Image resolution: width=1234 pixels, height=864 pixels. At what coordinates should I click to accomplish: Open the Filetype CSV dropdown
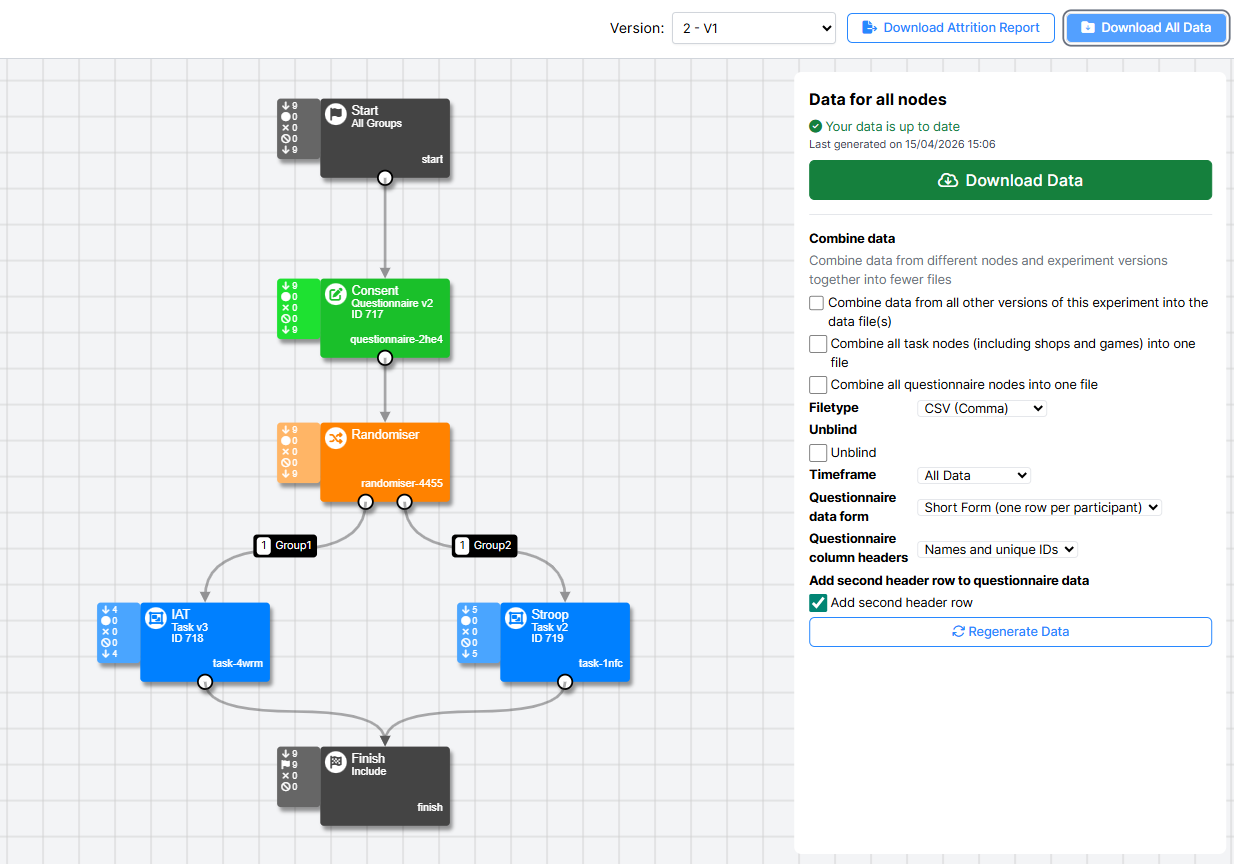982,408
